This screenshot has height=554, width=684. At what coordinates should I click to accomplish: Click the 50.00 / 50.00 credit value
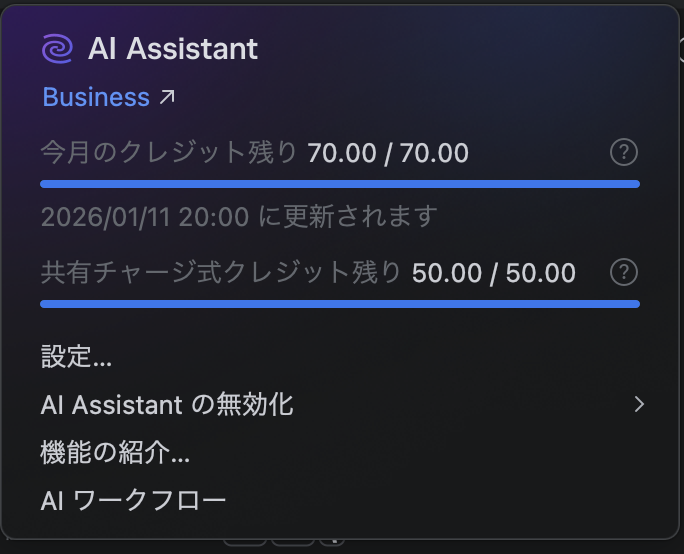click(x=493, y=272)
